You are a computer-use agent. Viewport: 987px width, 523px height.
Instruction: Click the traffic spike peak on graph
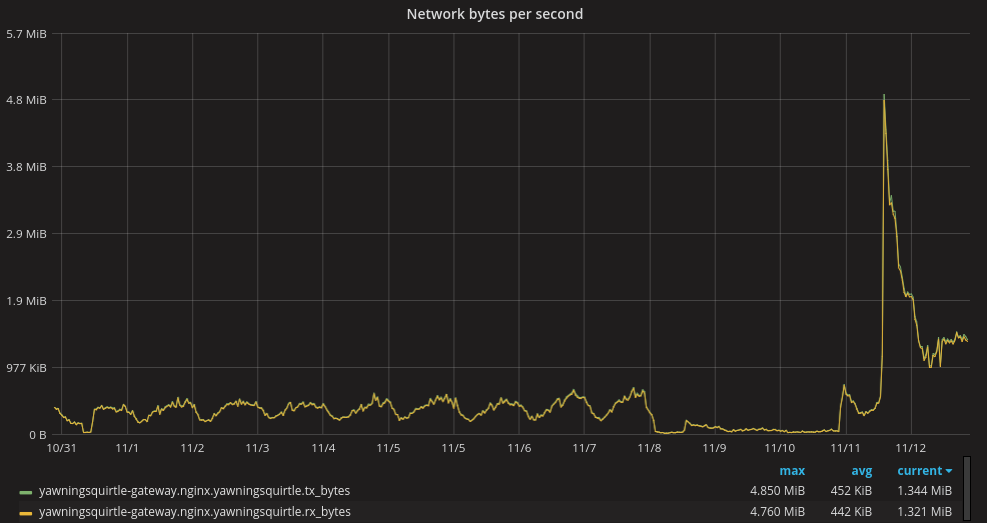tap(884, 96)
